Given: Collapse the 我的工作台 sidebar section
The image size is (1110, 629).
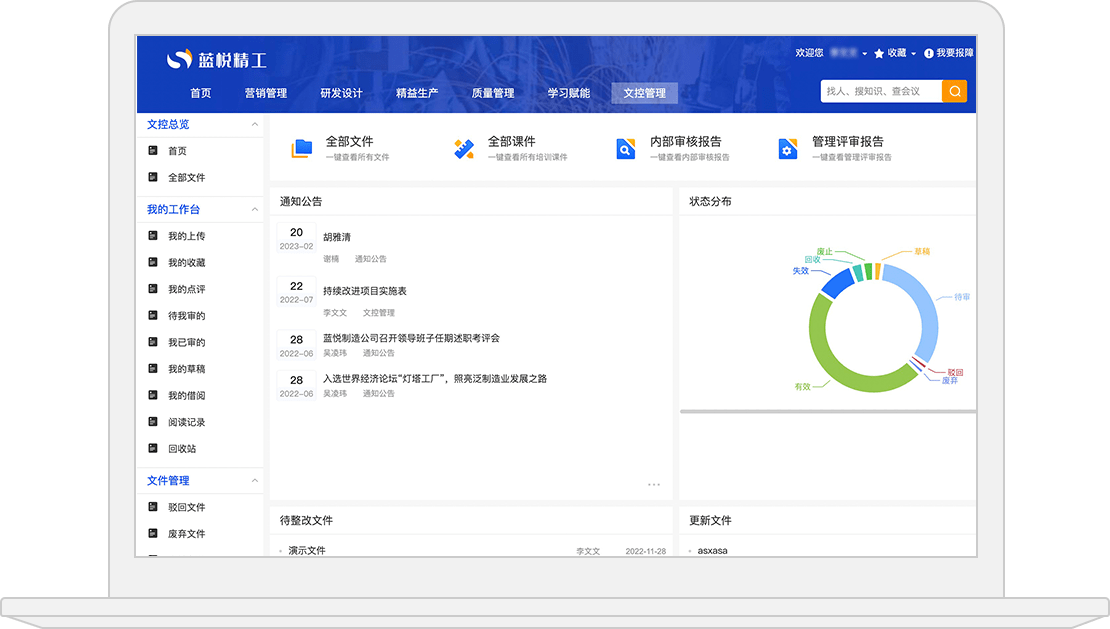Looking at the screenshot, I should tap(255, 210).
